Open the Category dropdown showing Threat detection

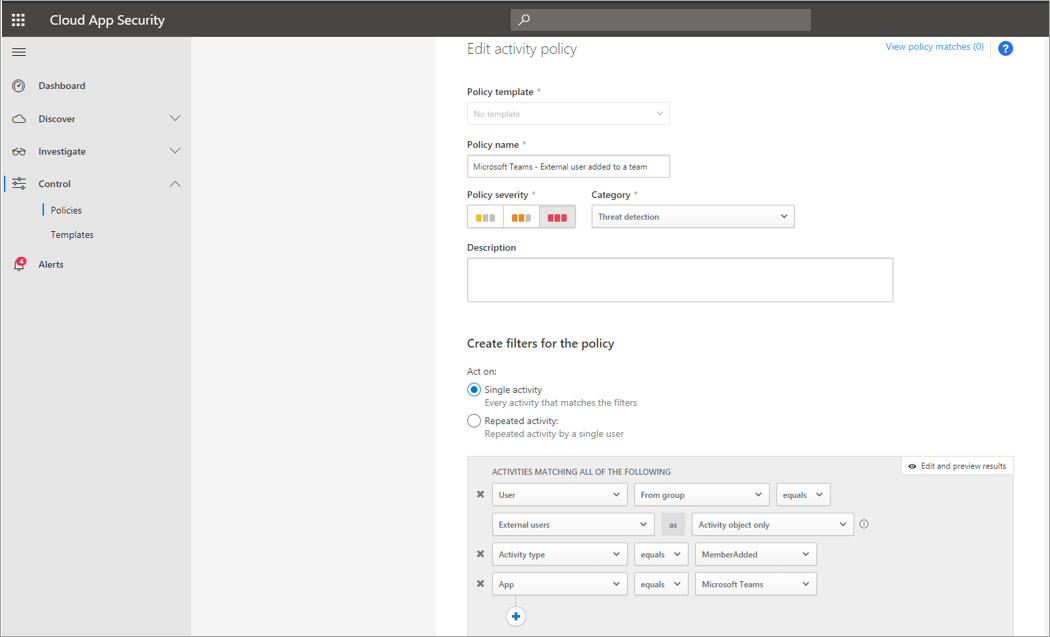(x=692, y=216)
